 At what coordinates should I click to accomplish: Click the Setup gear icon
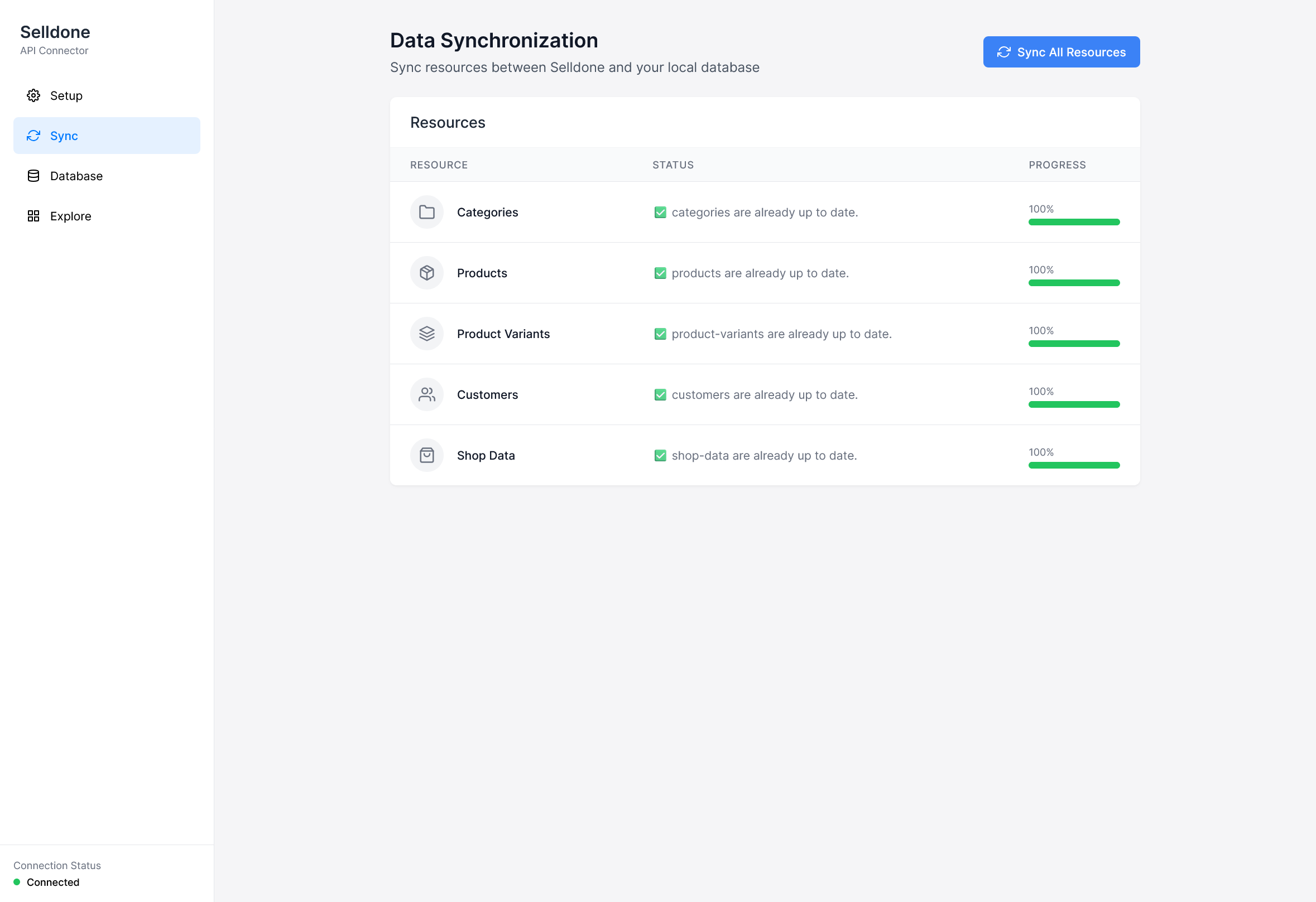click(33, 95)
